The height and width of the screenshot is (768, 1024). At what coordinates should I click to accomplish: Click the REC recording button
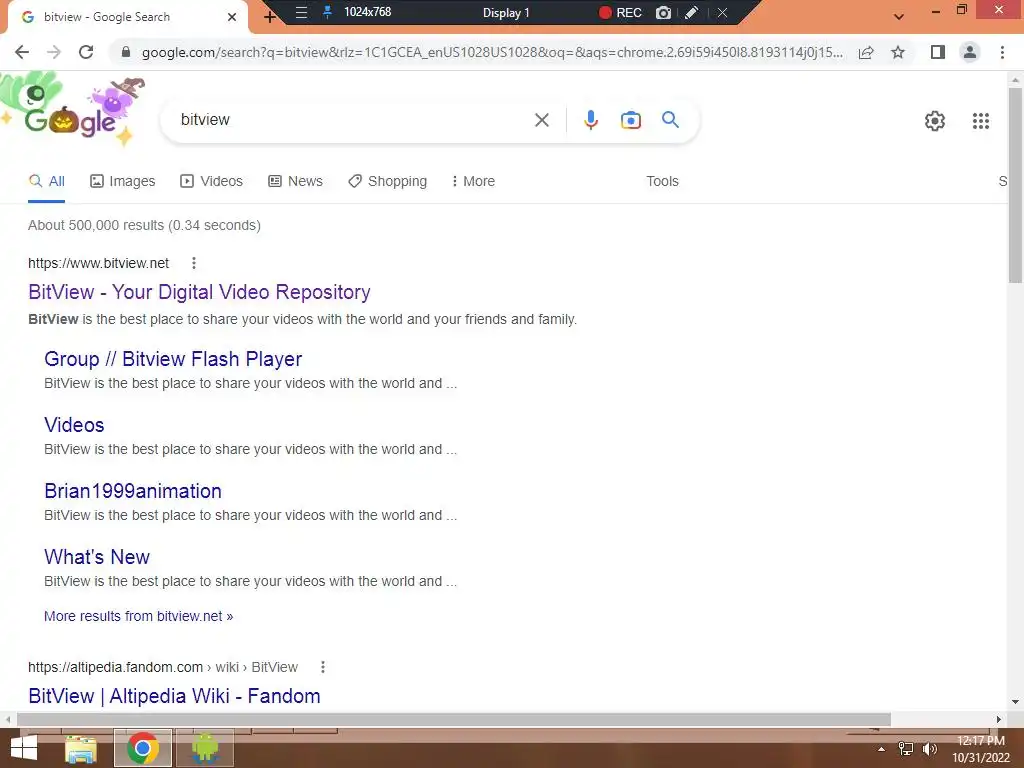[x=620, y=12]
